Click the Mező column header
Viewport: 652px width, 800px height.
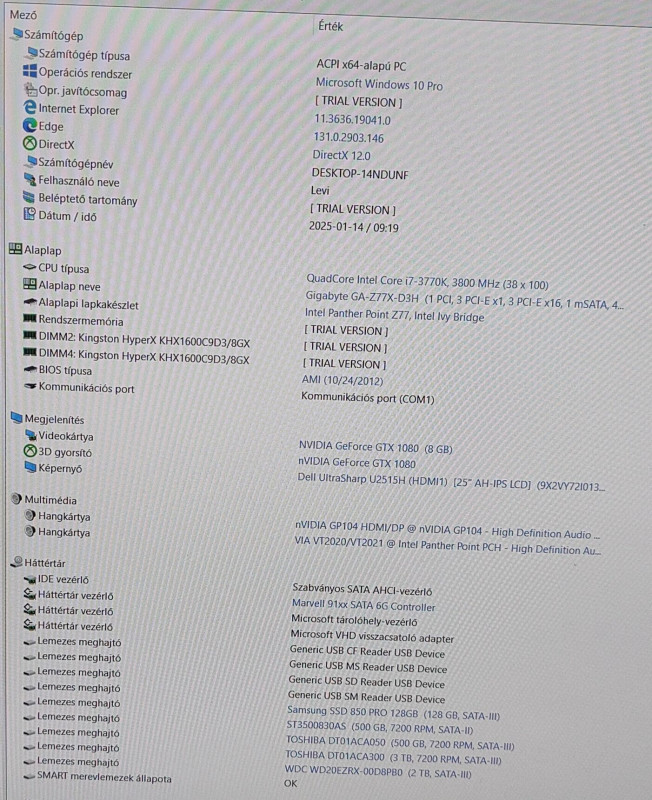(23, 15)
